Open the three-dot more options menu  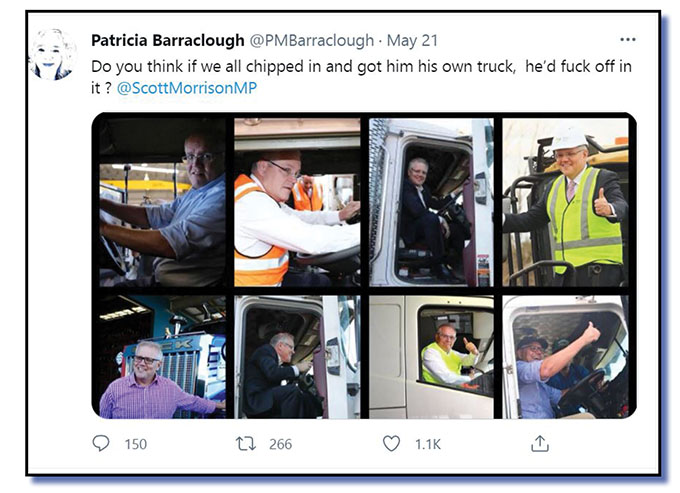tap(628, 39)
